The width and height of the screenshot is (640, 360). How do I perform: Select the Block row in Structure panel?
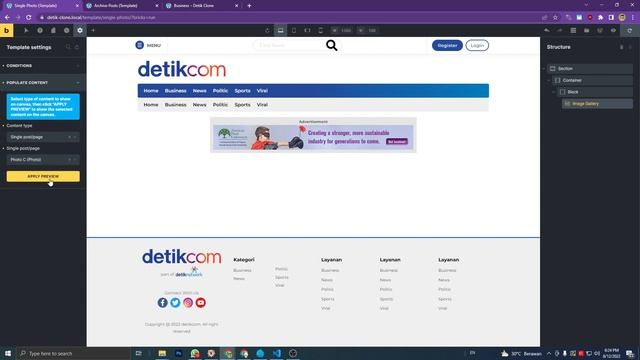(x=595, y=92)
